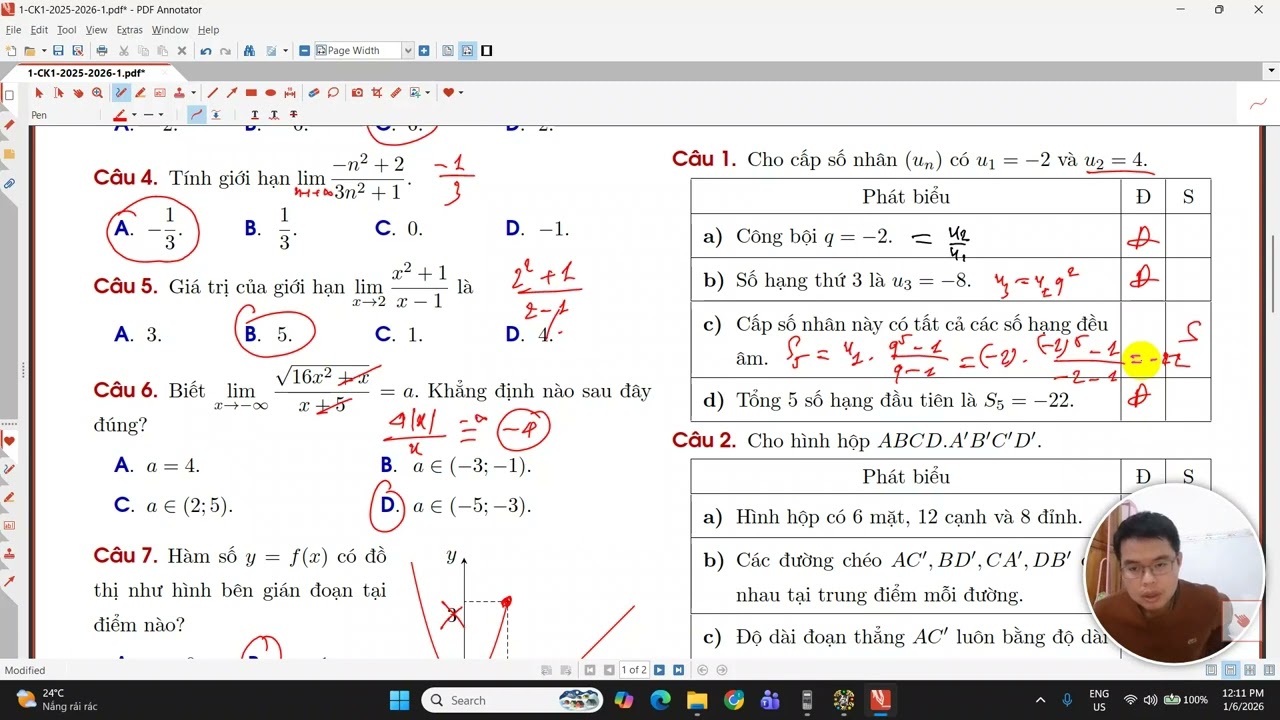The height and width of the screenshot is (720, 1280).
Task: Open the Open-file dropdown arrow
Action: pos(44,50)
